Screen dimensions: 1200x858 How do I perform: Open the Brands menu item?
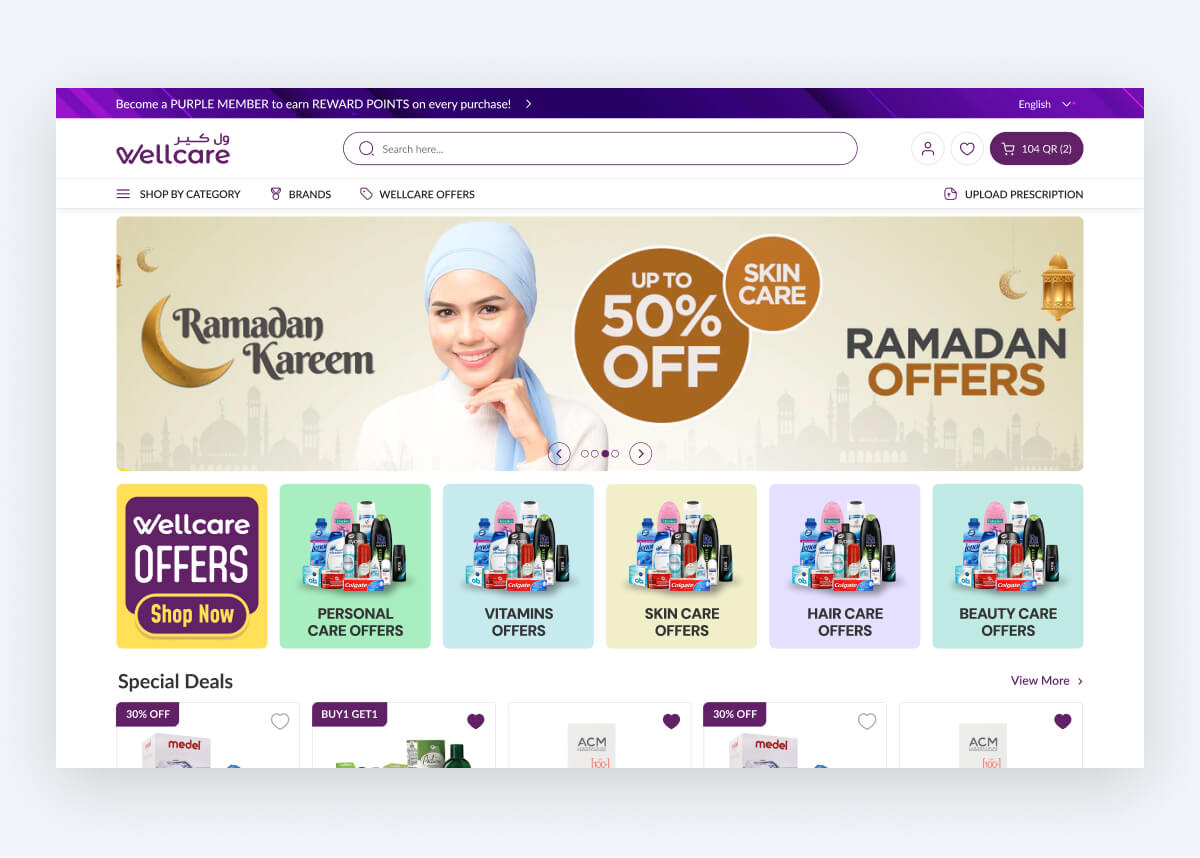coord(300,194)
